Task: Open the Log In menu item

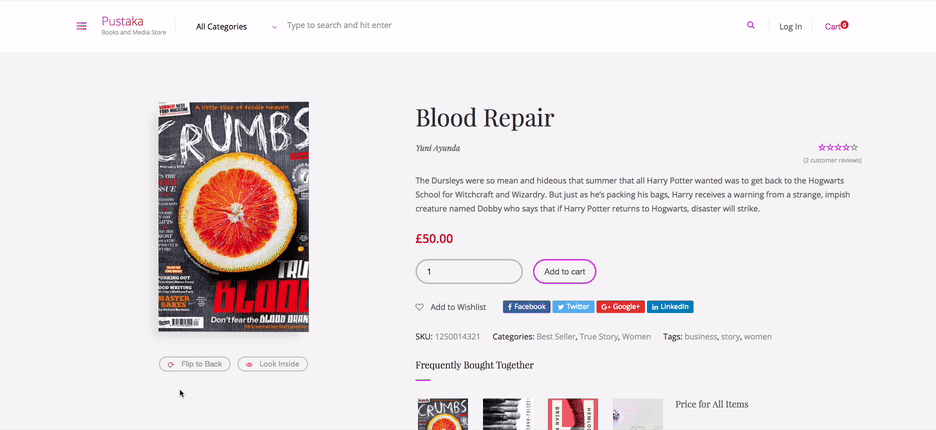Action: [790, 26]
